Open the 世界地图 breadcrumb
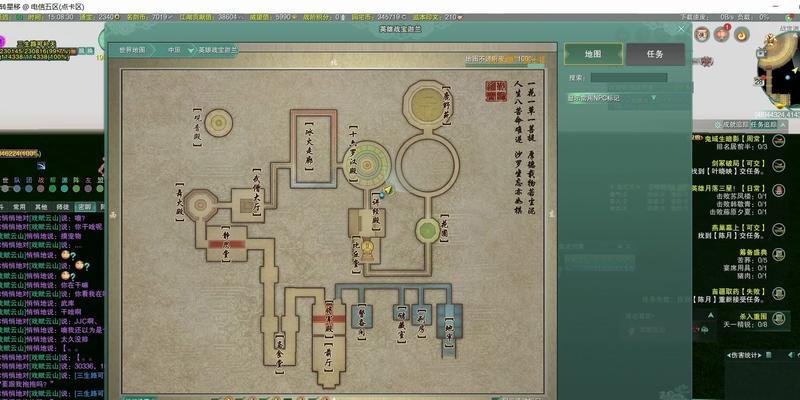The height and width of the screenshot is (400, 800). [132, 50]
